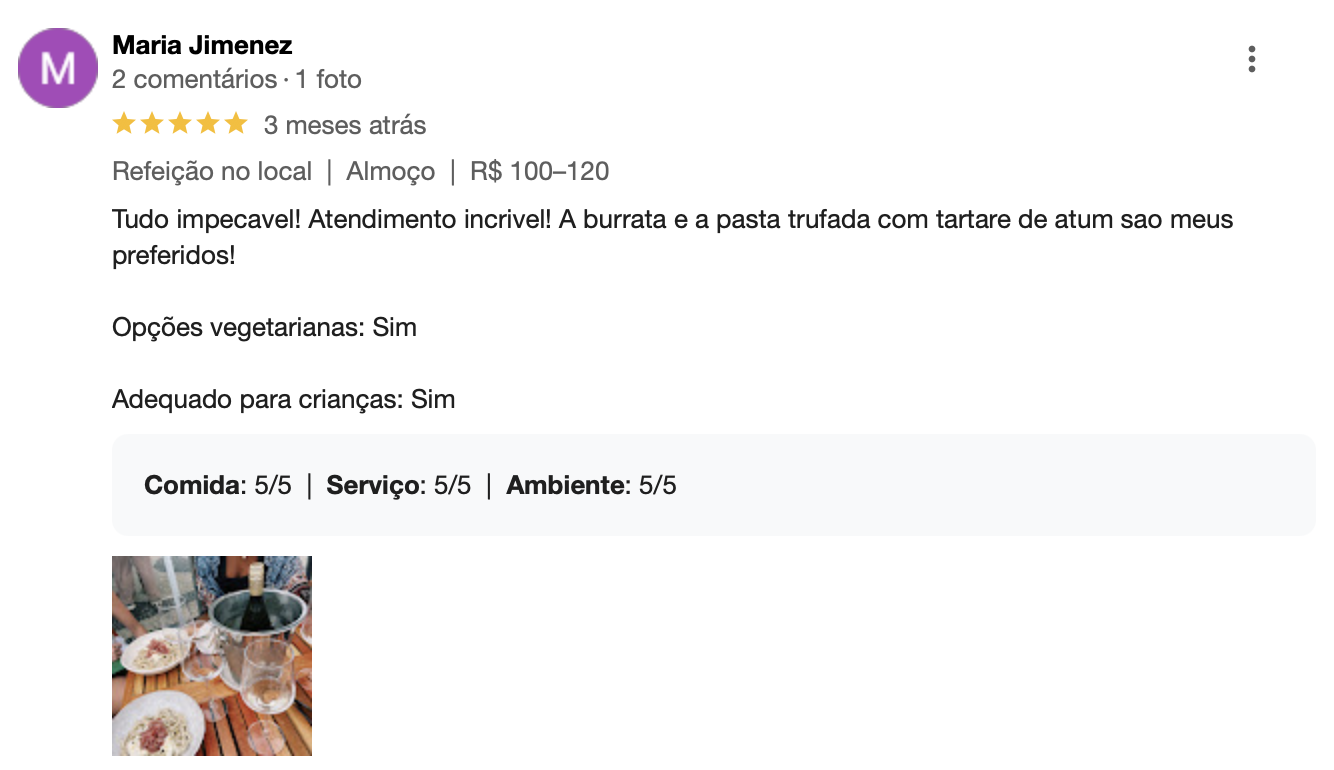Click the 'Ambiente: 5/5' rating
The height and width of the screenshot is (770, 1334).
[x=592, y=486]
